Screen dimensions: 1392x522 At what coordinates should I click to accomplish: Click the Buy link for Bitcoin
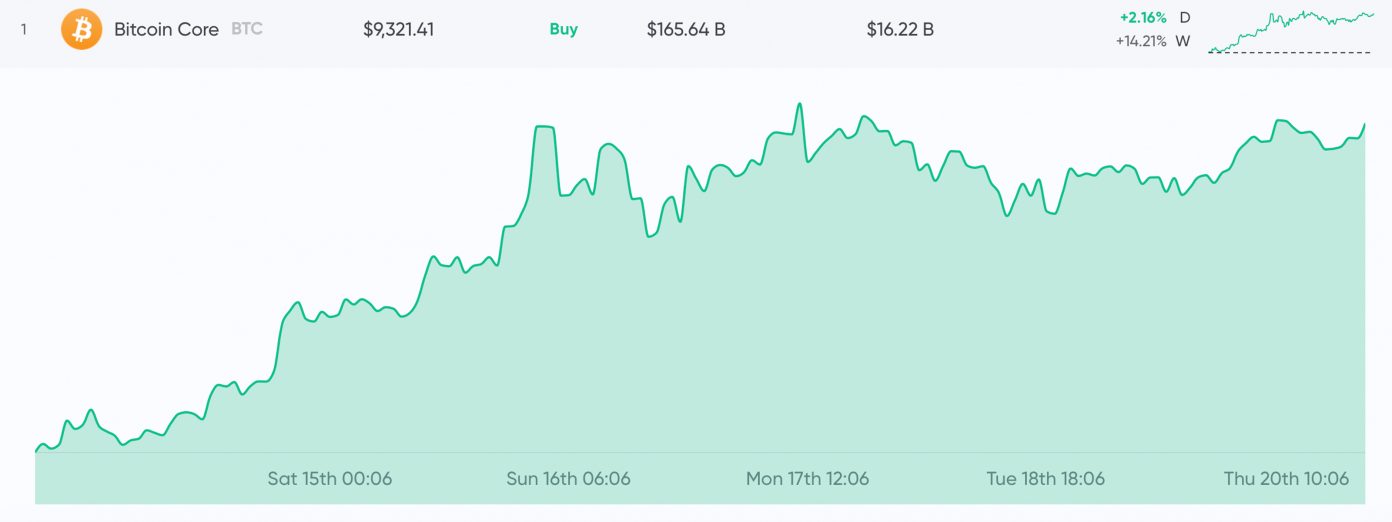point(564,30)
